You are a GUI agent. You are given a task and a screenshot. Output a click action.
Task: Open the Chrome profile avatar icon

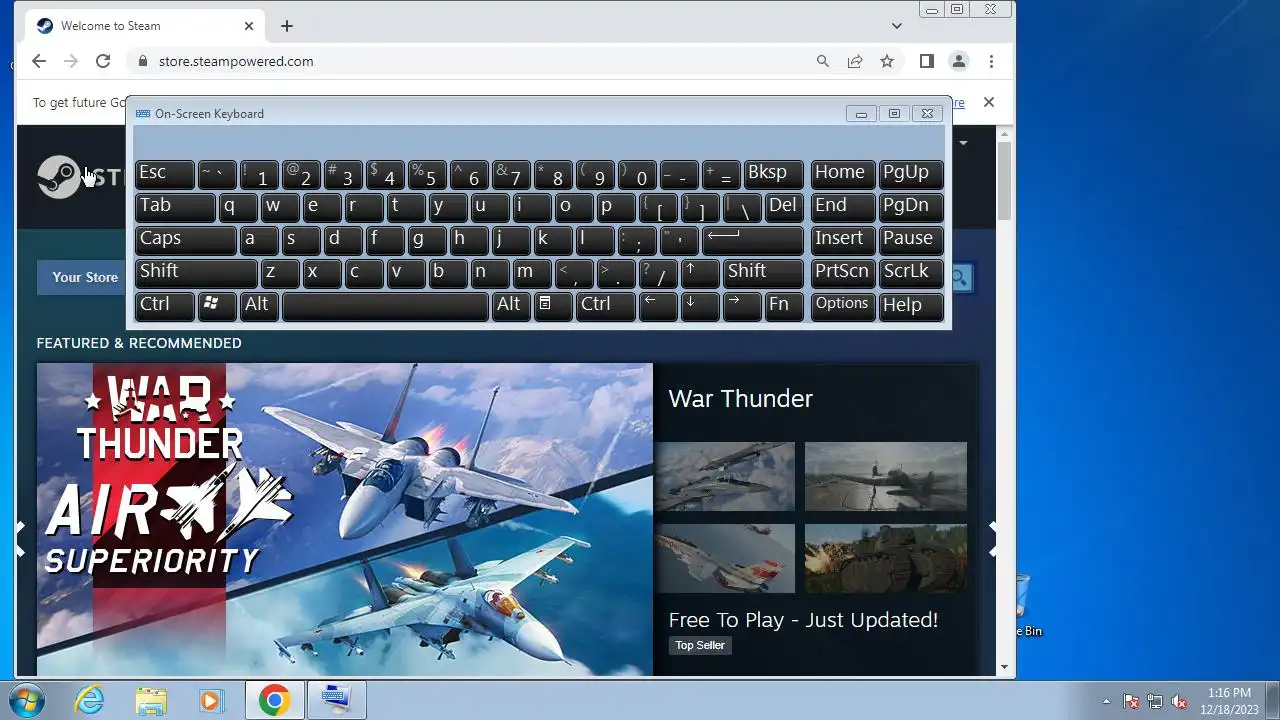click(x=959, y=61)
